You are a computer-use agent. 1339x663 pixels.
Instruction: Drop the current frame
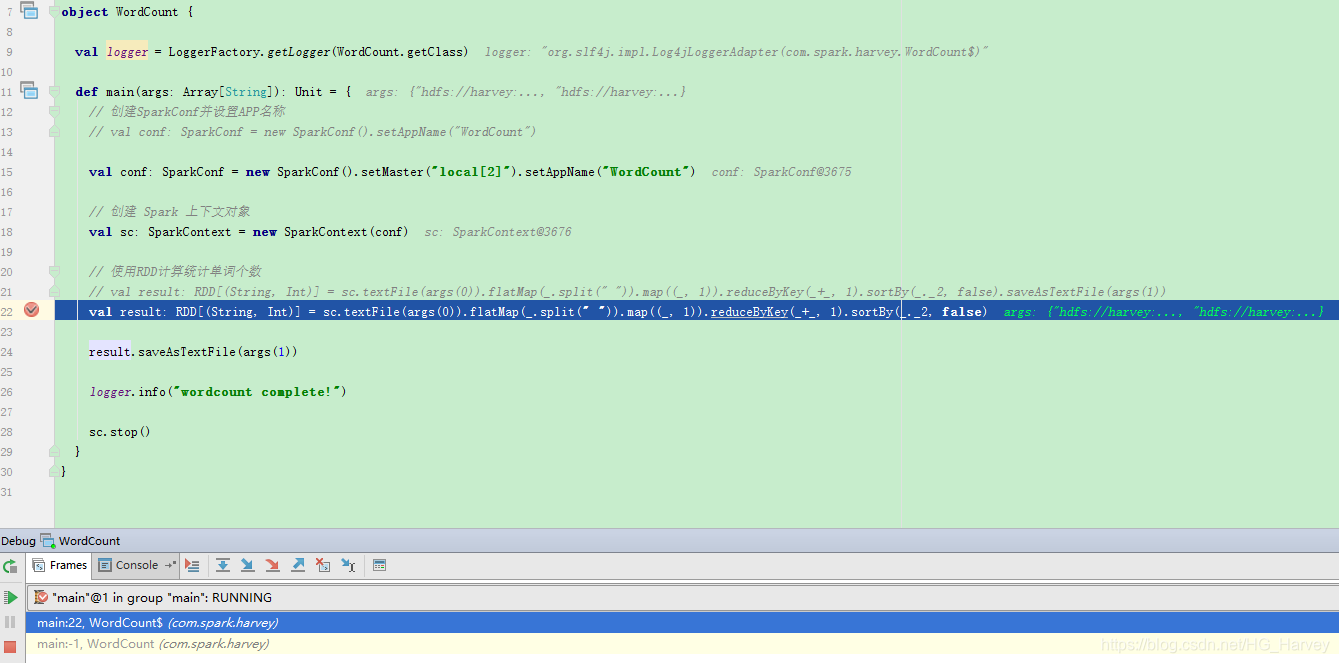point(323,565)
